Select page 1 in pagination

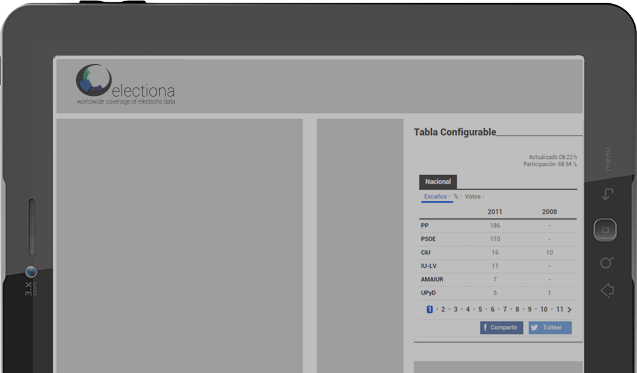tap(429, 309)
